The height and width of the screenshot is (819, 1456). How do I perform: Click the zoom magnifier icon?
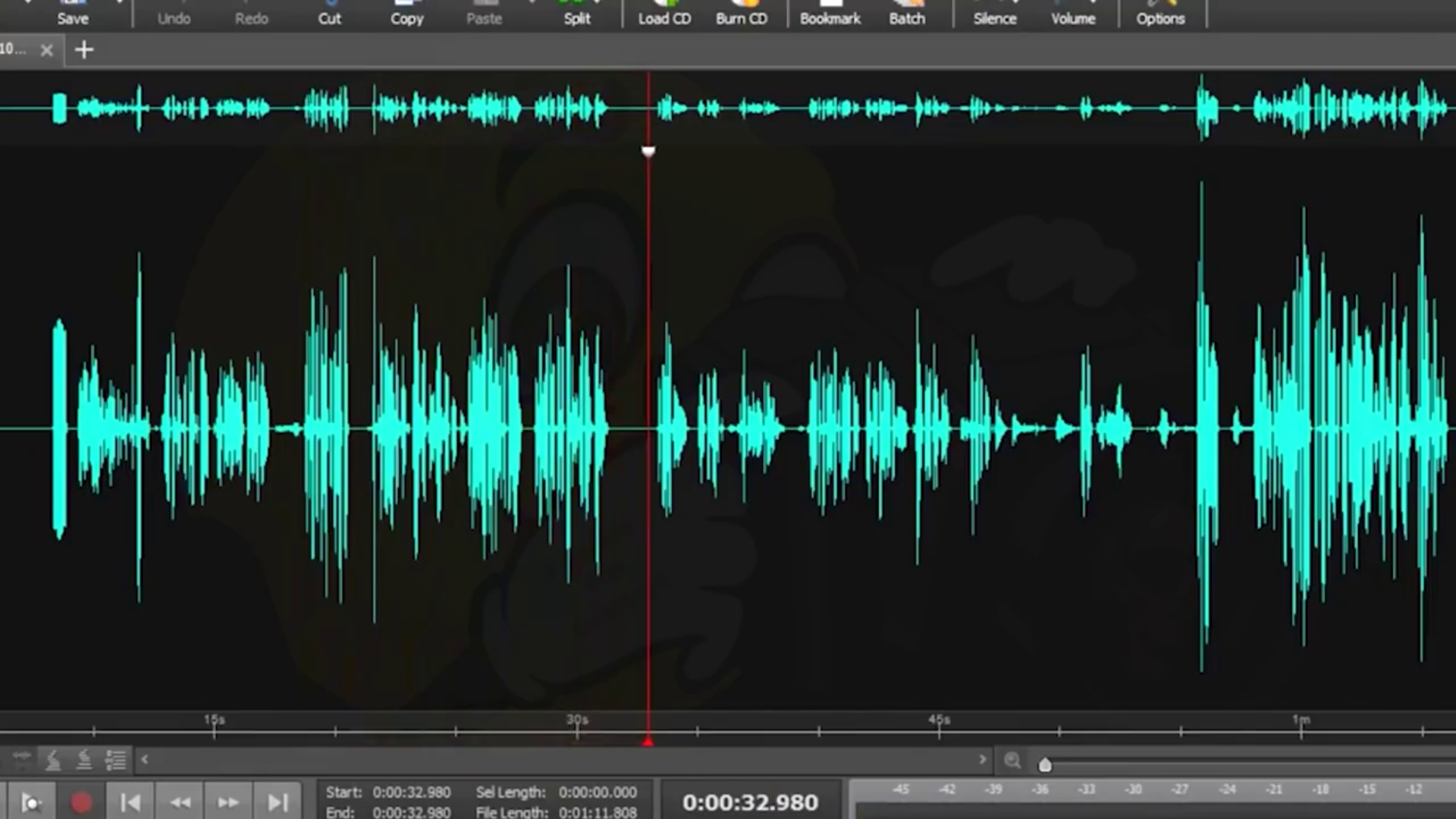(x=1012, y=761)
